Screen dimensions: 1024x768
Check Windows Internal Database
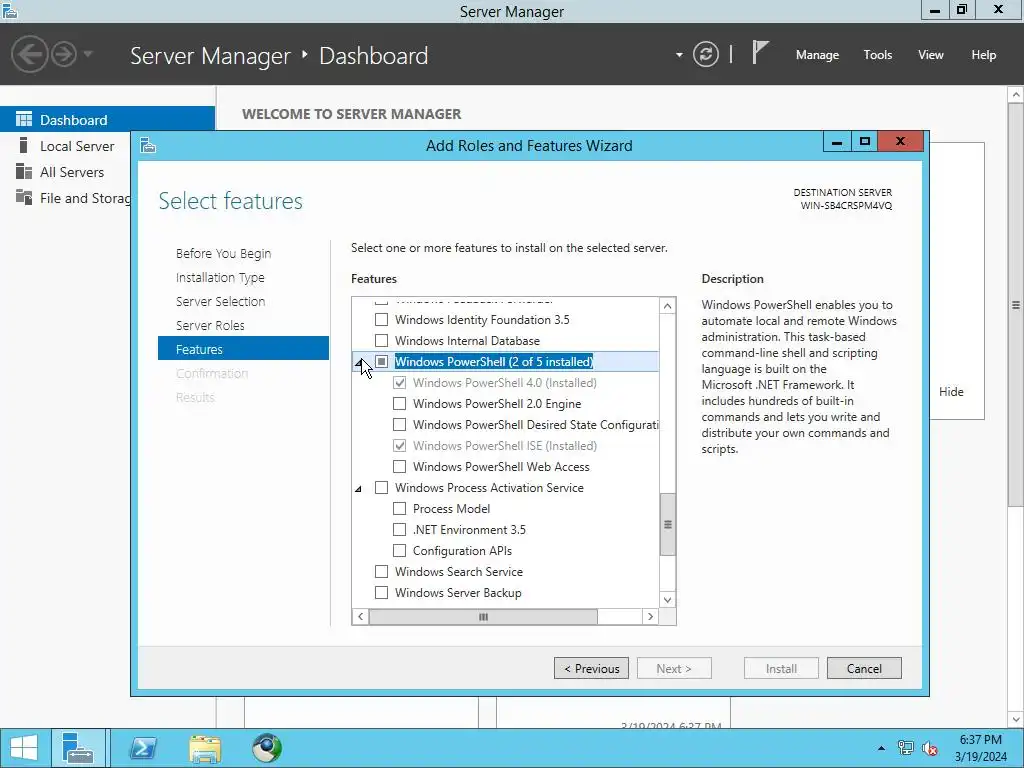coord(381,340)
